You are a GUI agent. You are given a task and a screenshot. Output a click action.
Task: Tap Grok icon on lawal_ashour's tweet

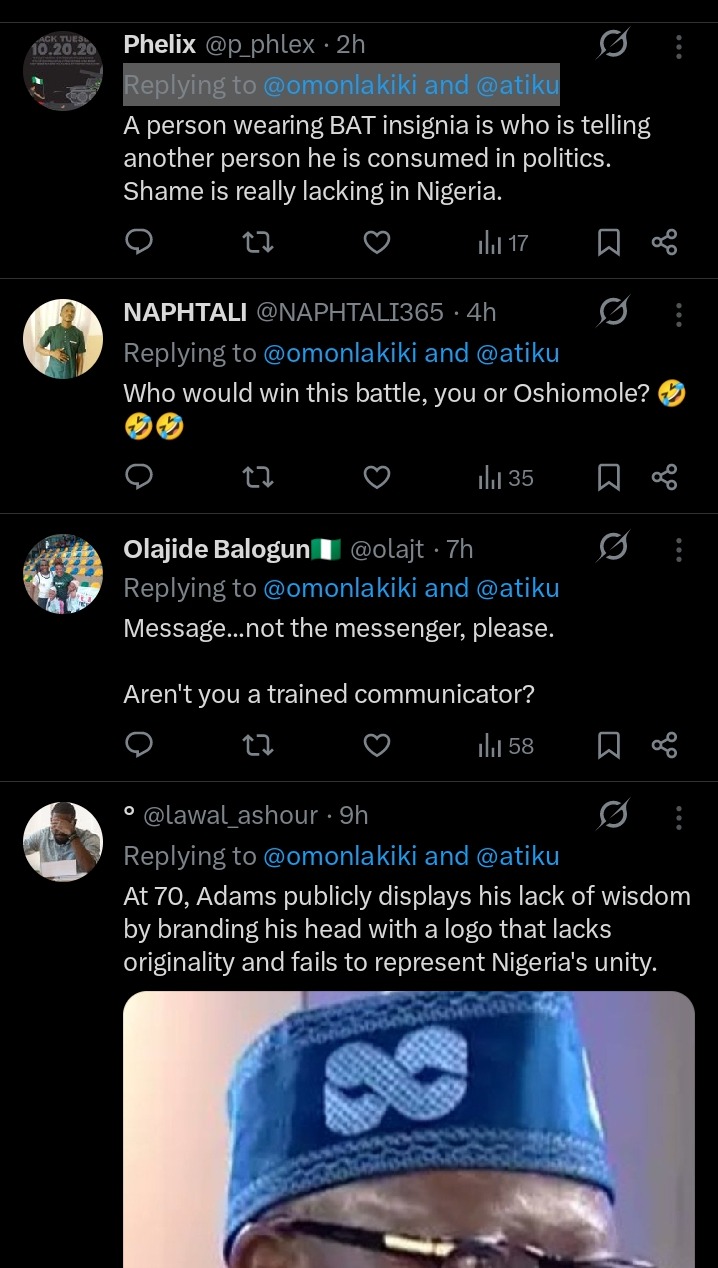612,817
